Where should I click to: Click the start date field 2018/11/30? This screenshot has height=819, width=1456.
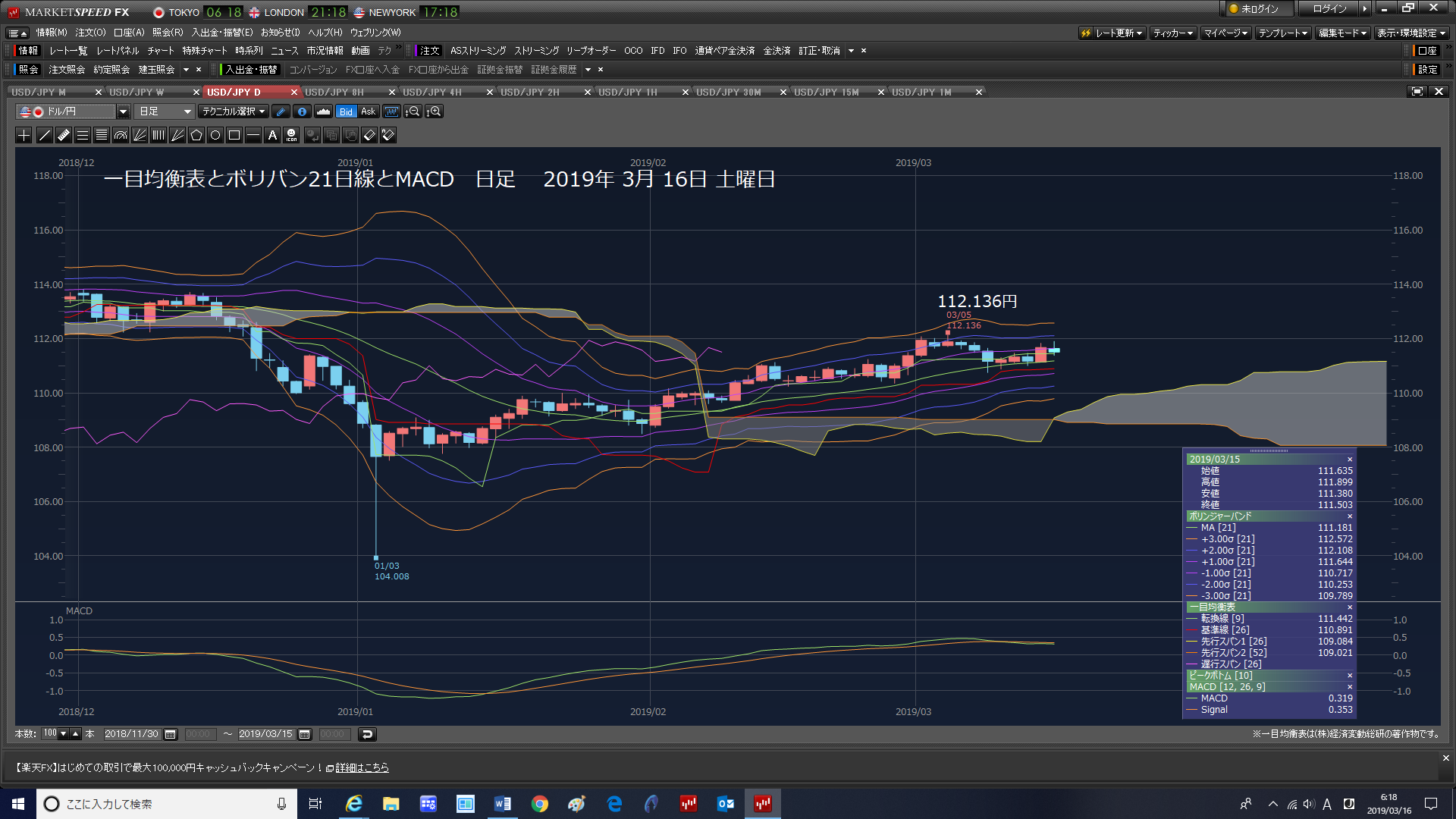[132, 734]
